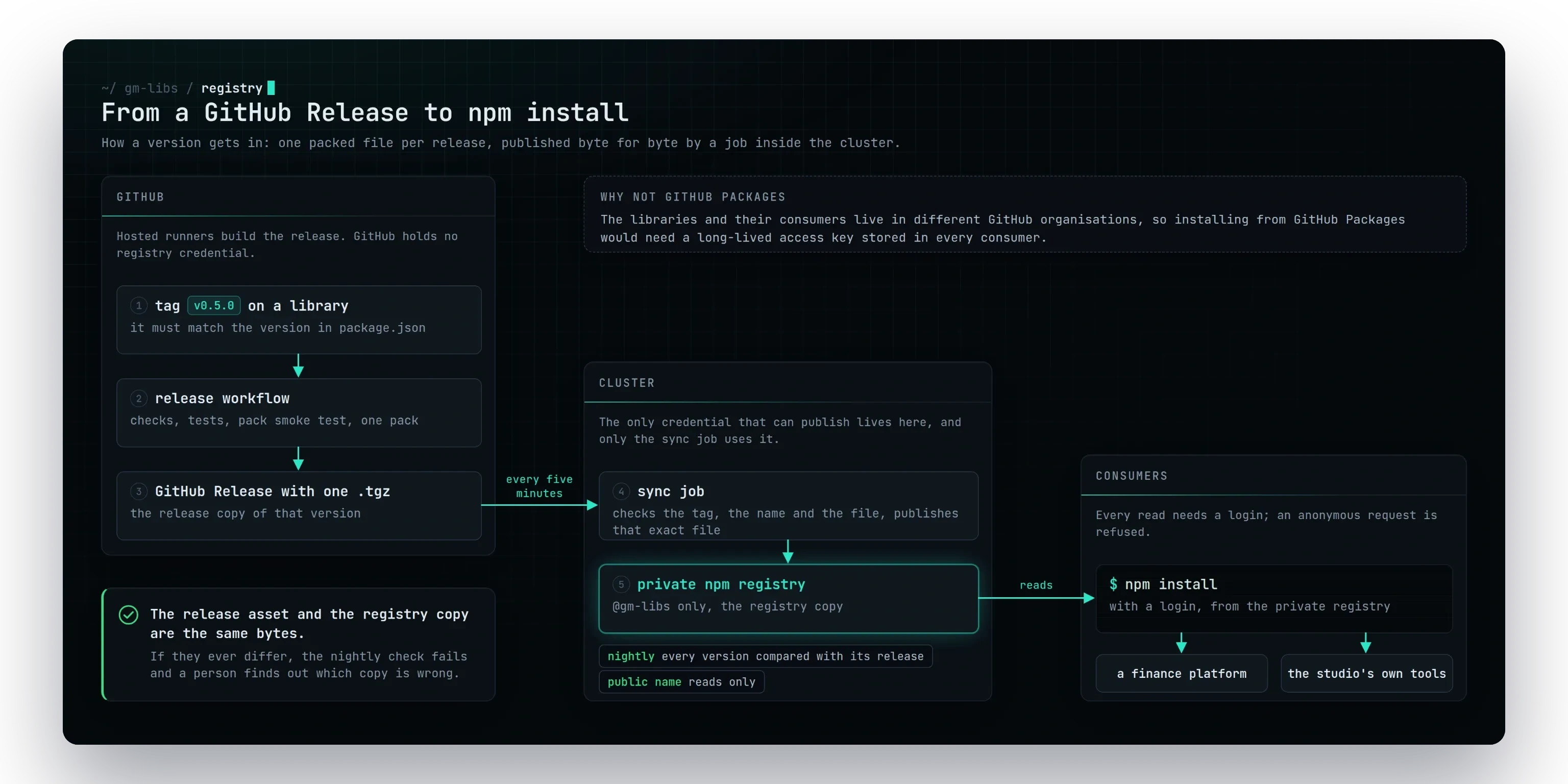Click the v0.5.0 version tag badge
This screenshot has height=784, width=1568.
pos(214,306)
